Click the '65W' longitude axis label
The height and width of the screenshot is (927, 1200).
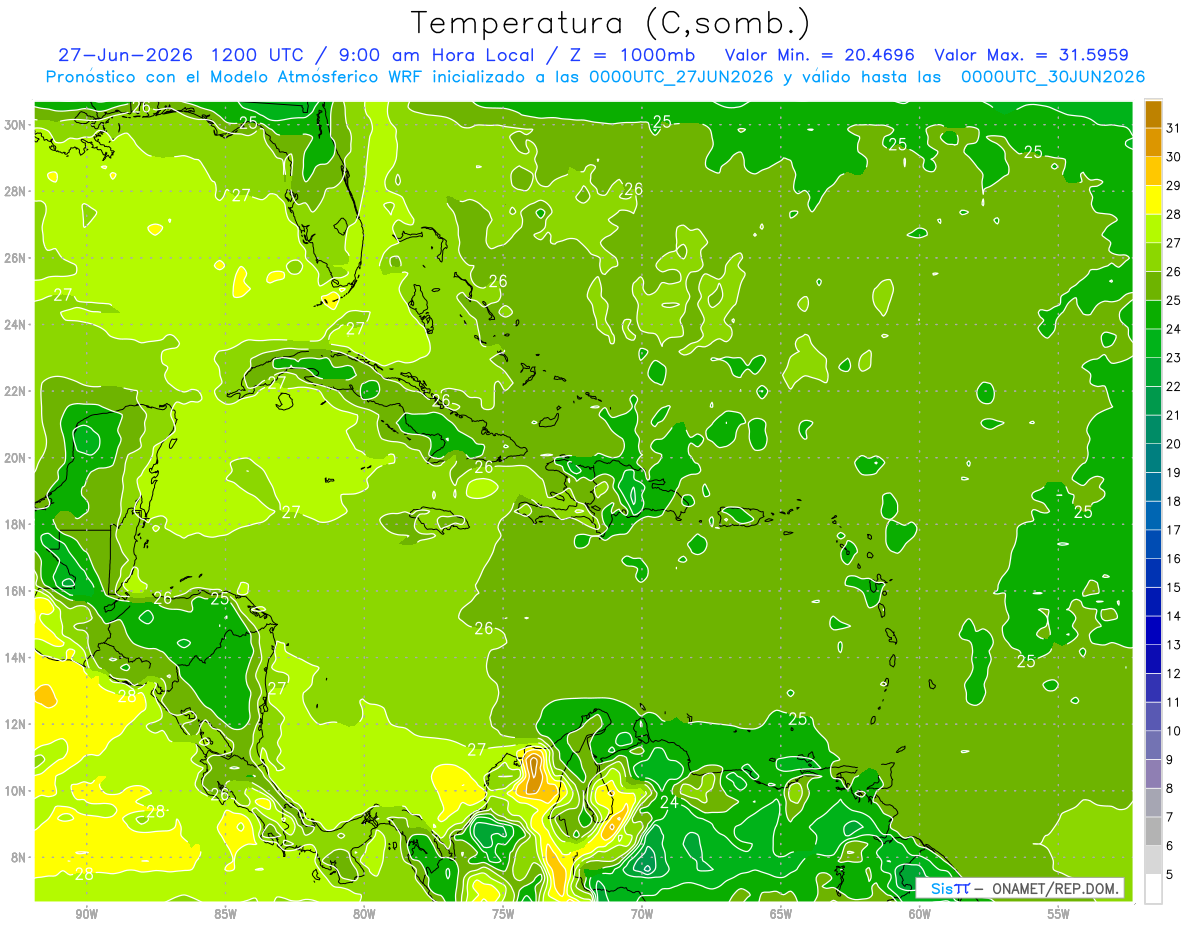pos(781,914)
